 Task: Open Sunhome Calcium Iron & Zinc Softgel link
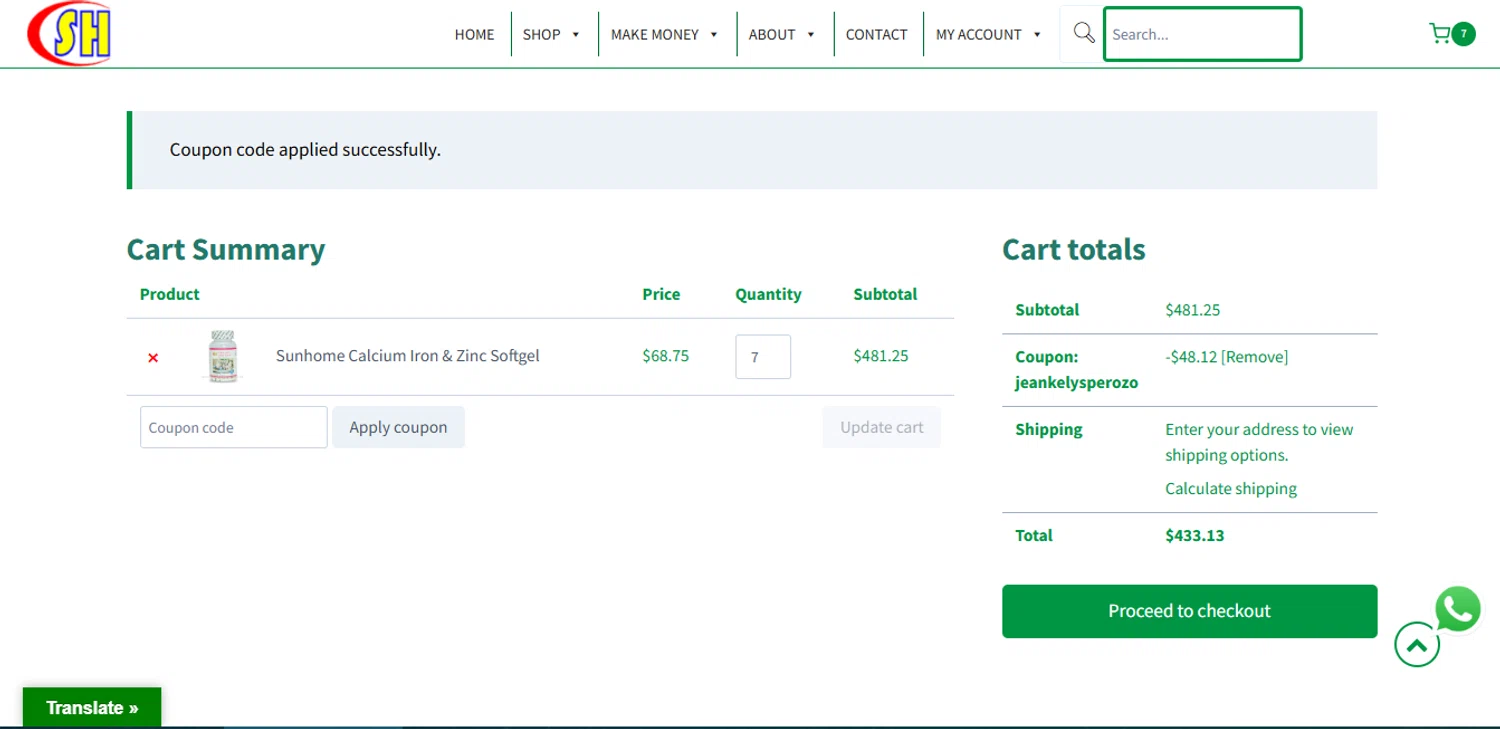[x=408, y=355]
